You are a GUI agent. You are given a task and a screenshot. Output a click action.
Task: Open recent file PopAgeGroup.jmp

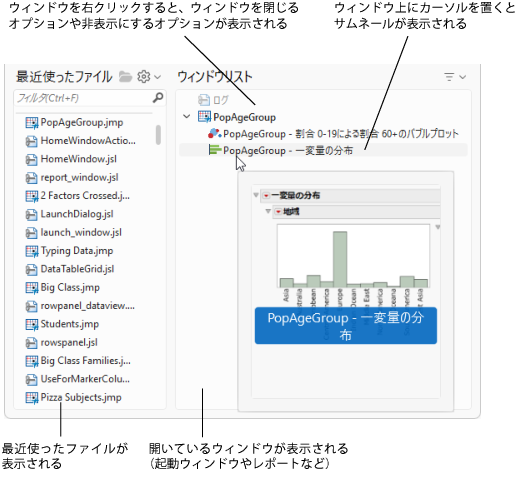82,122
